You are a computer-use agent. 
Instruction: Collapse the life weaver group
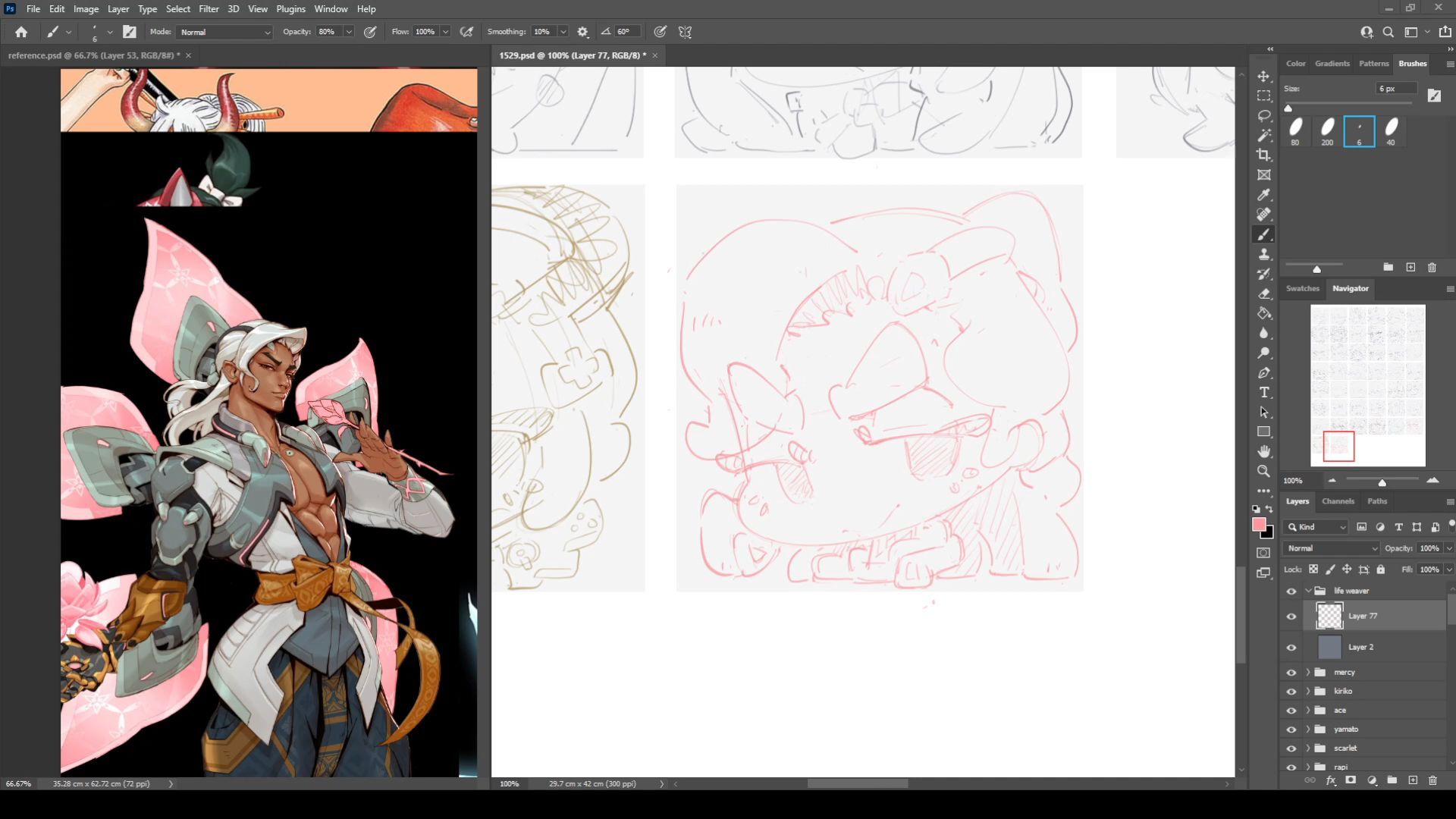pos(1308,591)
